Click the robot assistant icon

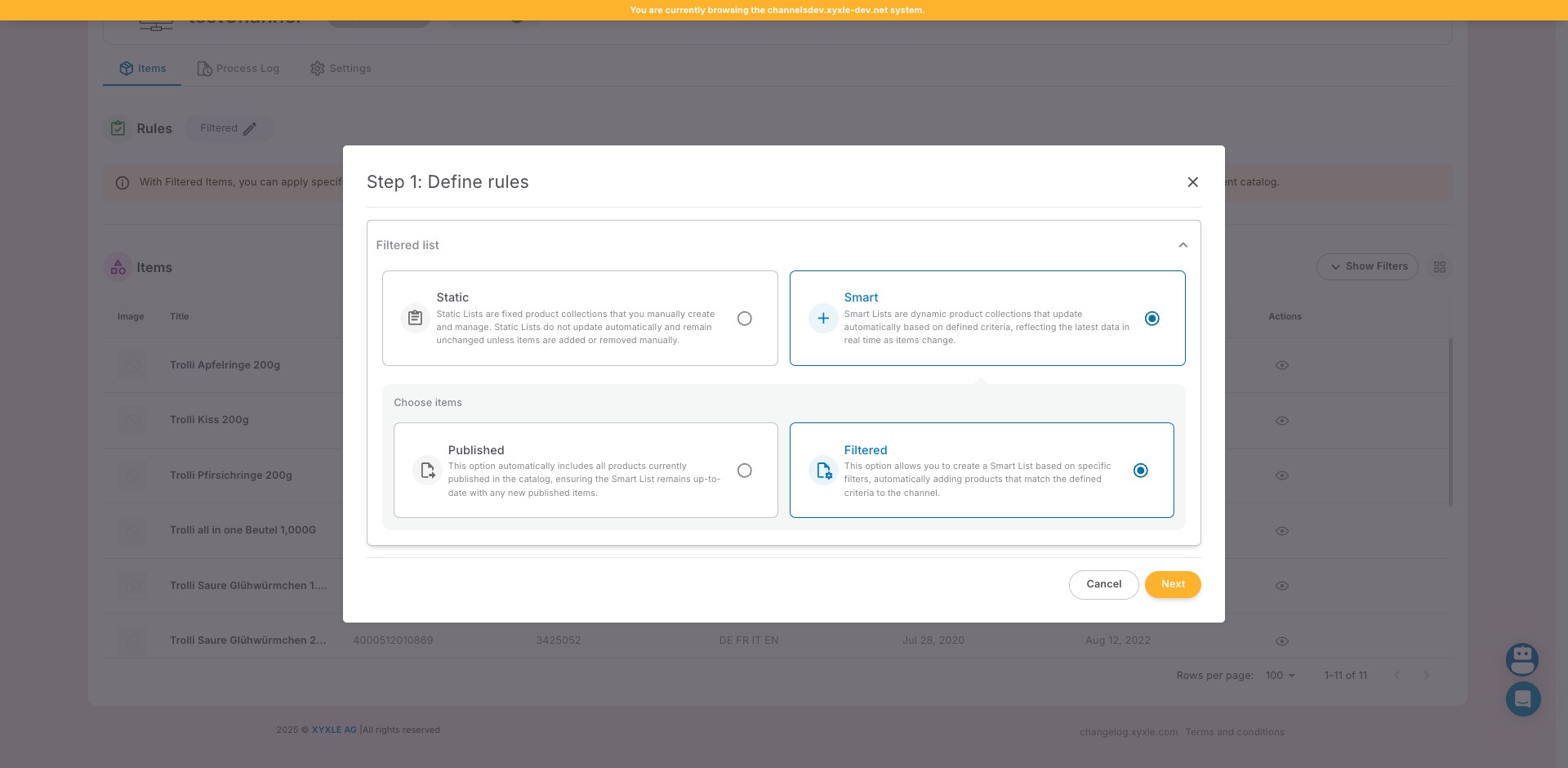pos(1522,659)
